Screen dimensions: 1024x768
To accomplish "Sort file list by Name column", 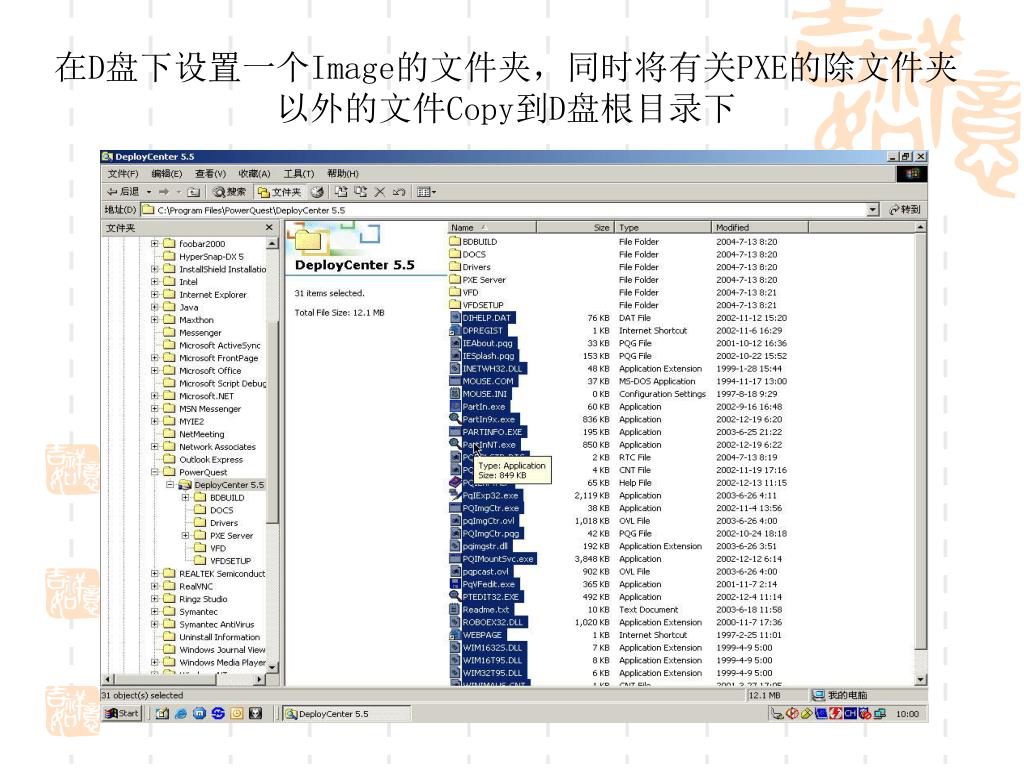I will click(x=492, y=227).
